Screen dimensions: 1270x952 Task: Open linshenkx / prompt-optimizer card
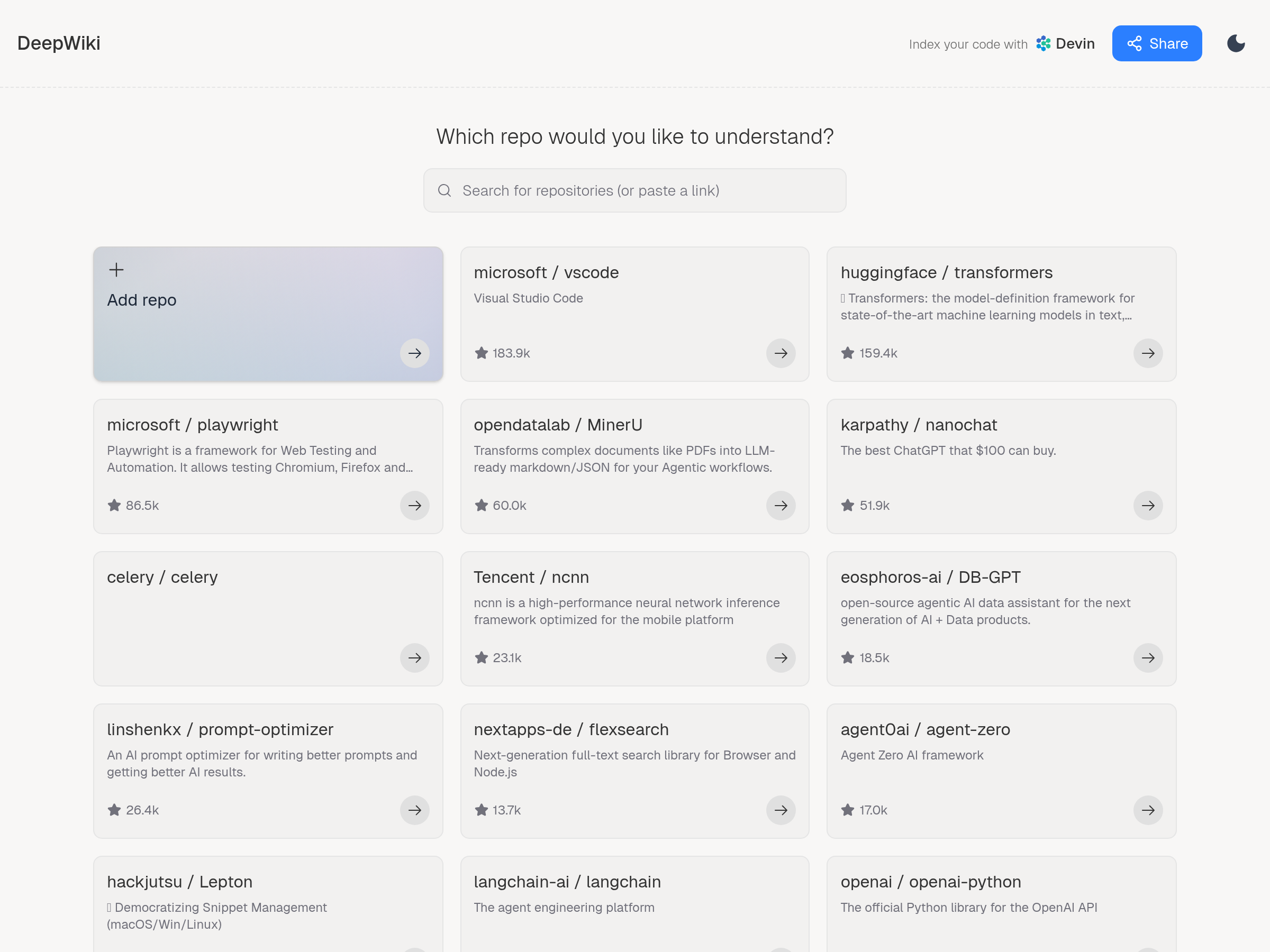[268, 771]
